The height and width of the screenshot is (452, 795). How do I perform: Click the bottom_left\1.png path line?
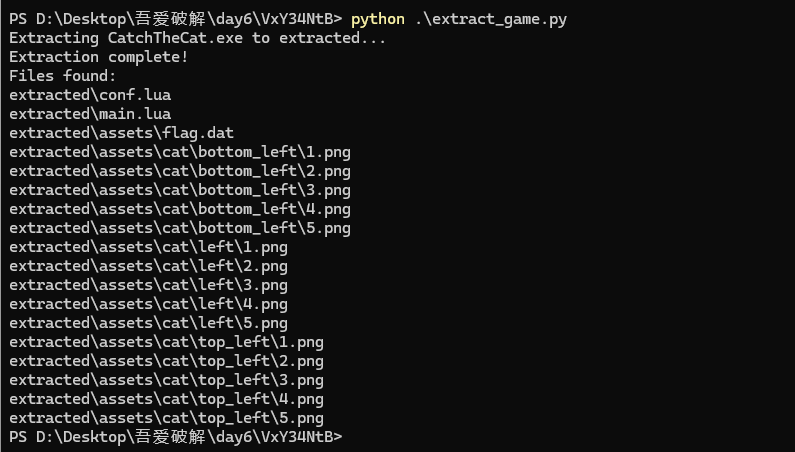click(180, 152)
